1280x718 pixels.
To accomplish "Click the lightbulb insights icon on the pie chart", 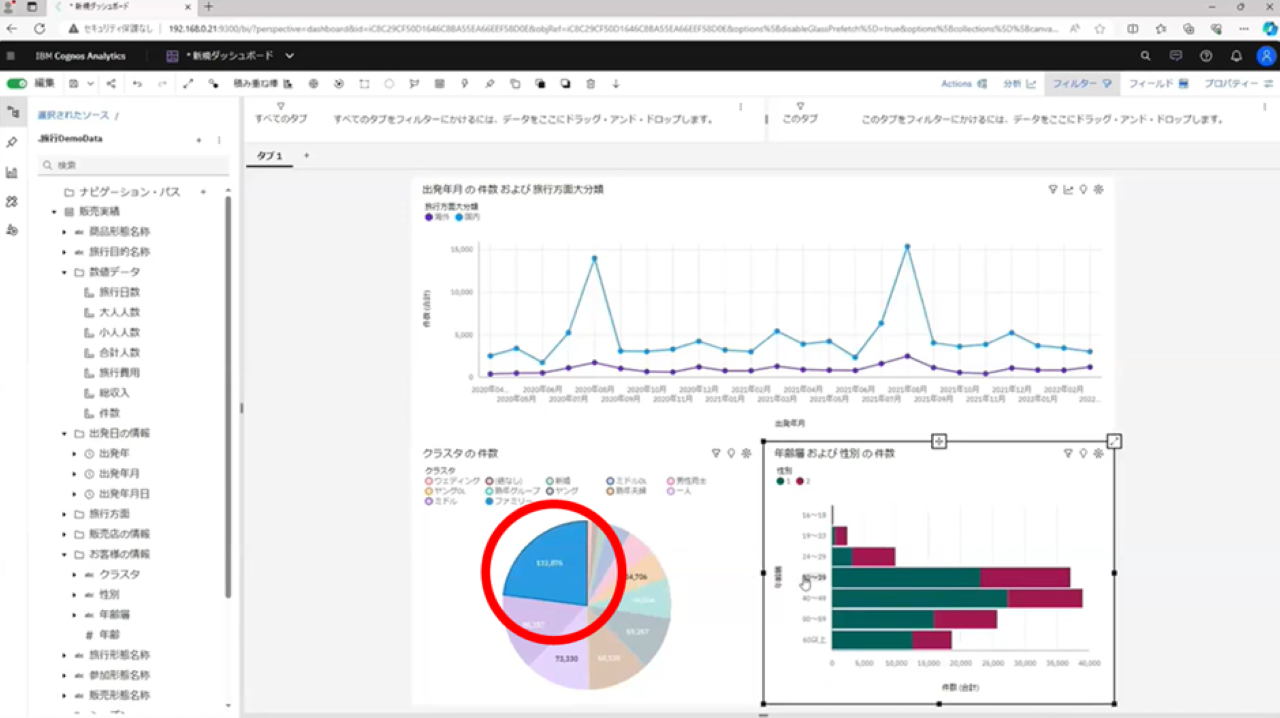I will 731,453.
